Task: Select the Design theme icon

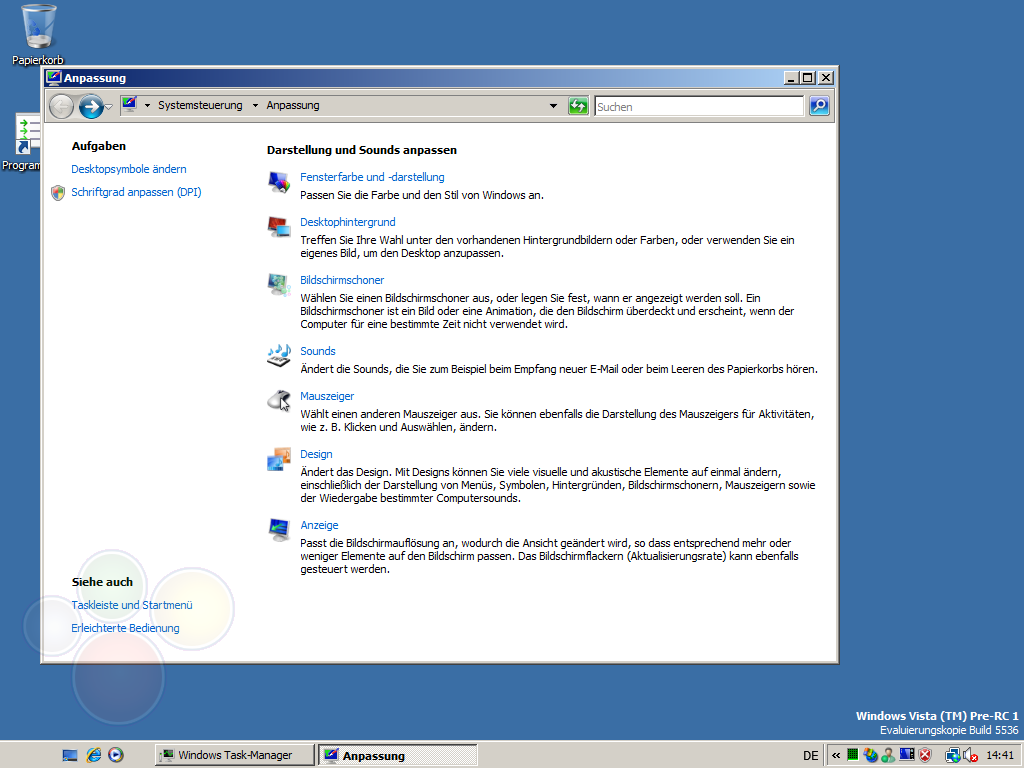Action: tap(279, 459)
